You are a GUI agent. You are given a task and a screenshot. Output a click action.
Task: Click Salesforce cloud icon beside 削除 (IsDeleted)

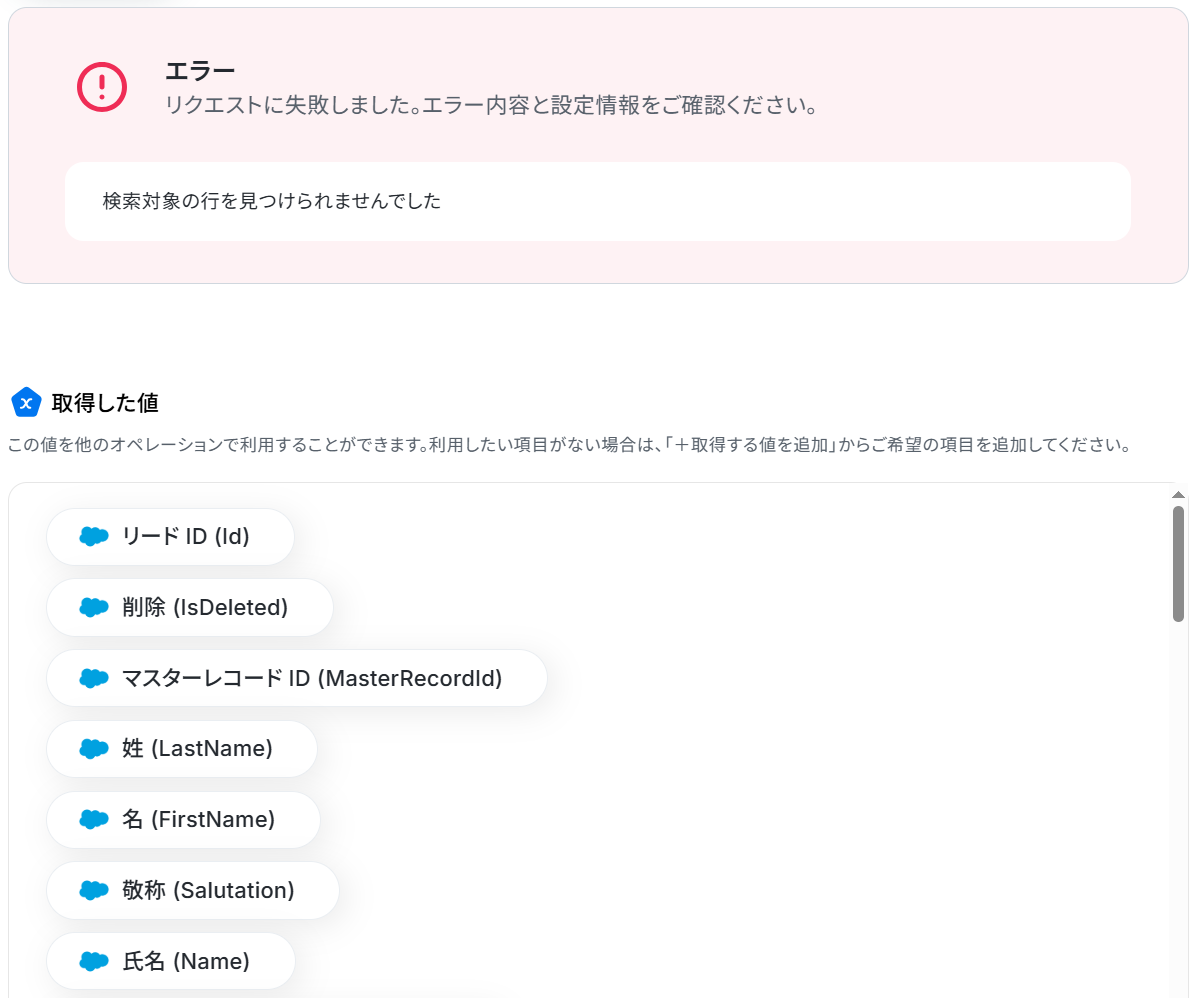[x=94, y=607]
